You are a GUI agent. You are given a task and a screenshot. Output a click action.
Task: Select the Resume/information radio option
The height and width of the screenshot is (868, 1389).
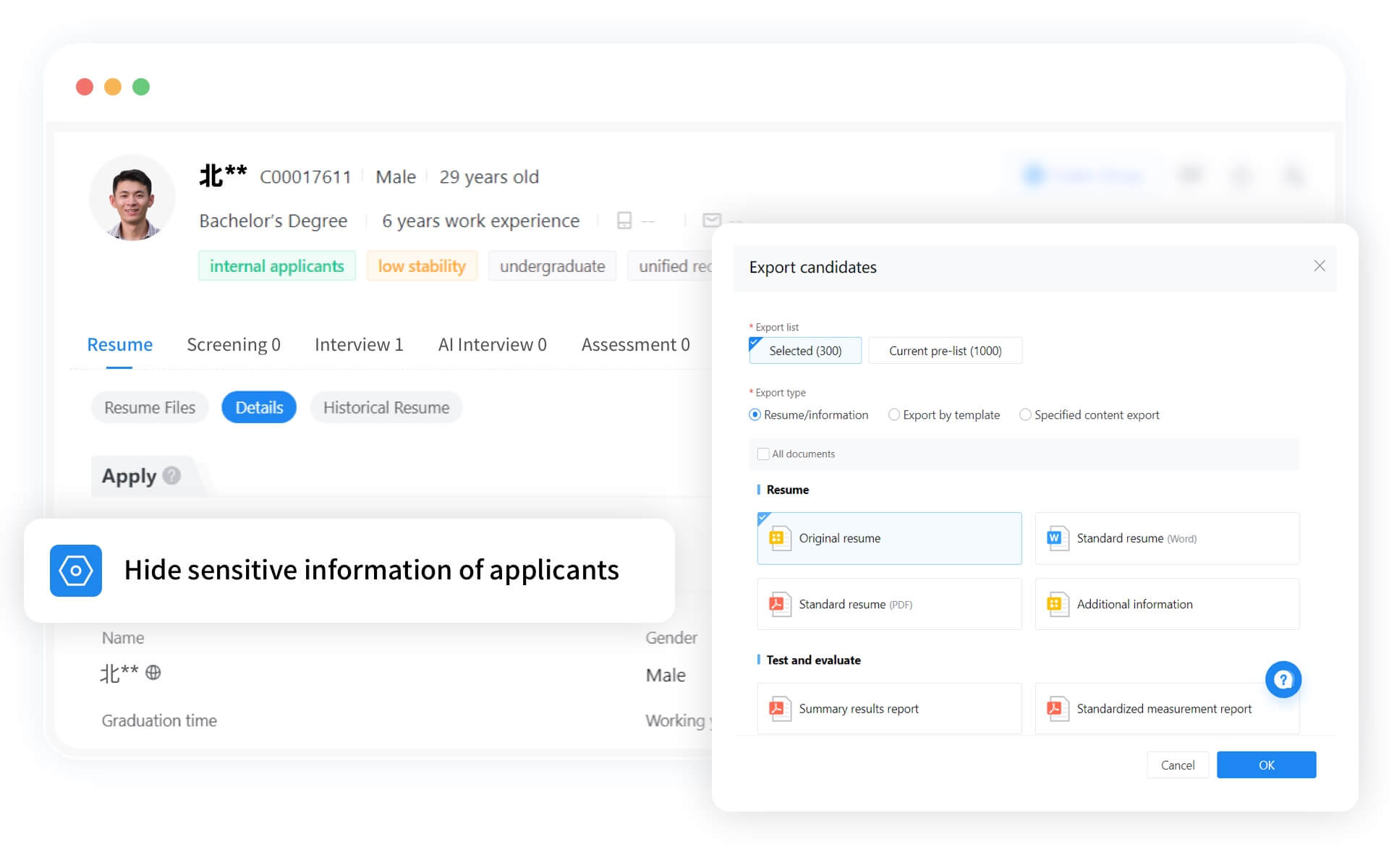tap(755, 414)
